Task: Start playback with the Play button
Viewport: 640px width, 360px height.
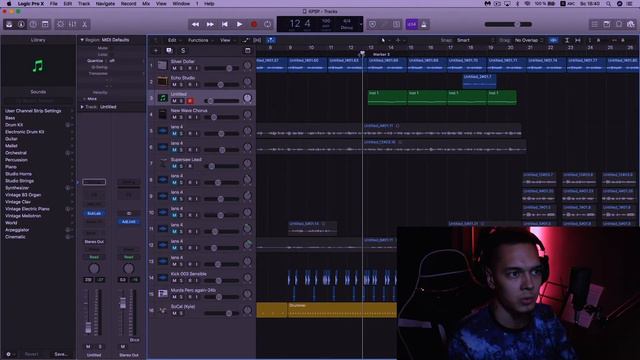Action: [239, 24]
